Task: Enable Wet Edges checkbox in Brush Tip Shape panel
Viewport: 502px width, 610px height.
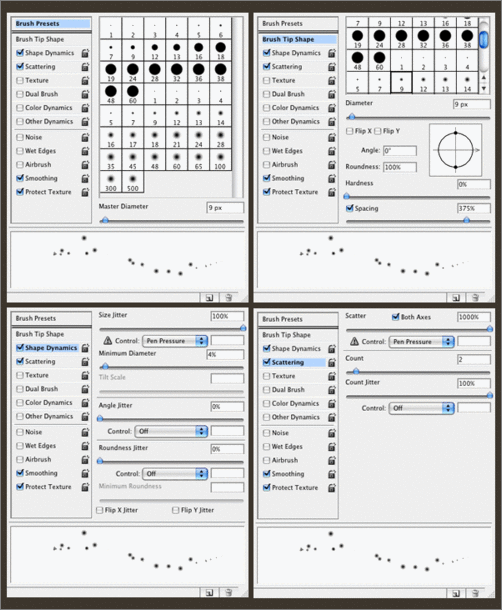Action: [267, 151]
